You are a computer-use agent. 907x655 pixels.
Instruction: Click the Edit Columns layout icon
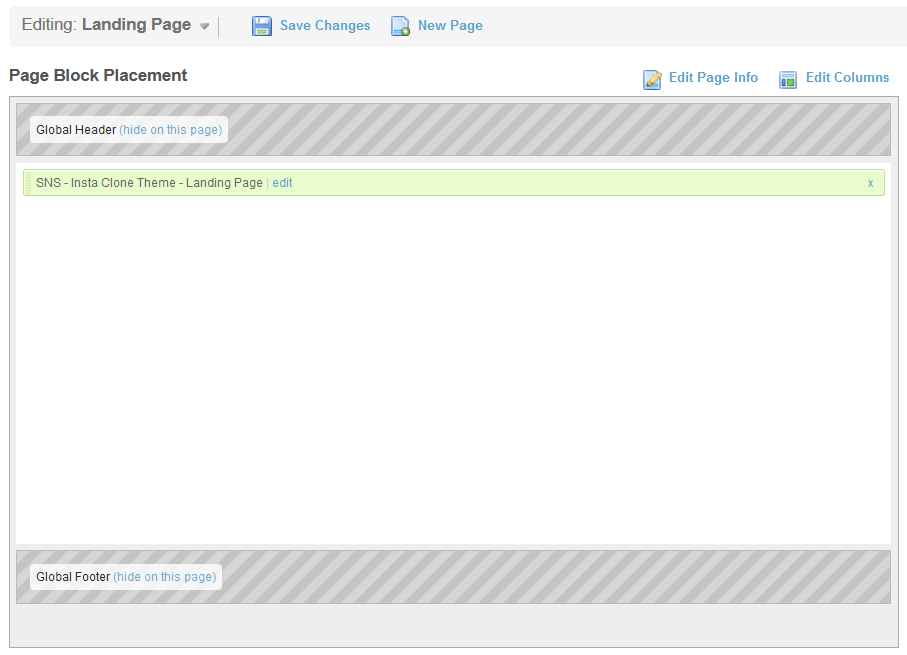788,79
